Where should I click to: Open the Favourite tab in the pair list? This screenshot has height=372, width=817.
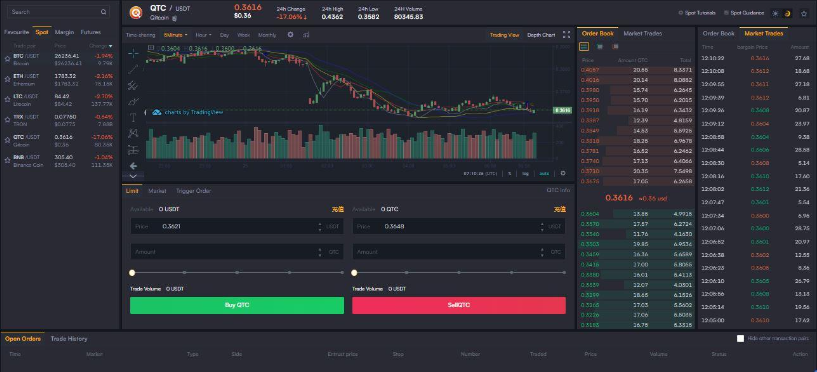[16, 32]
